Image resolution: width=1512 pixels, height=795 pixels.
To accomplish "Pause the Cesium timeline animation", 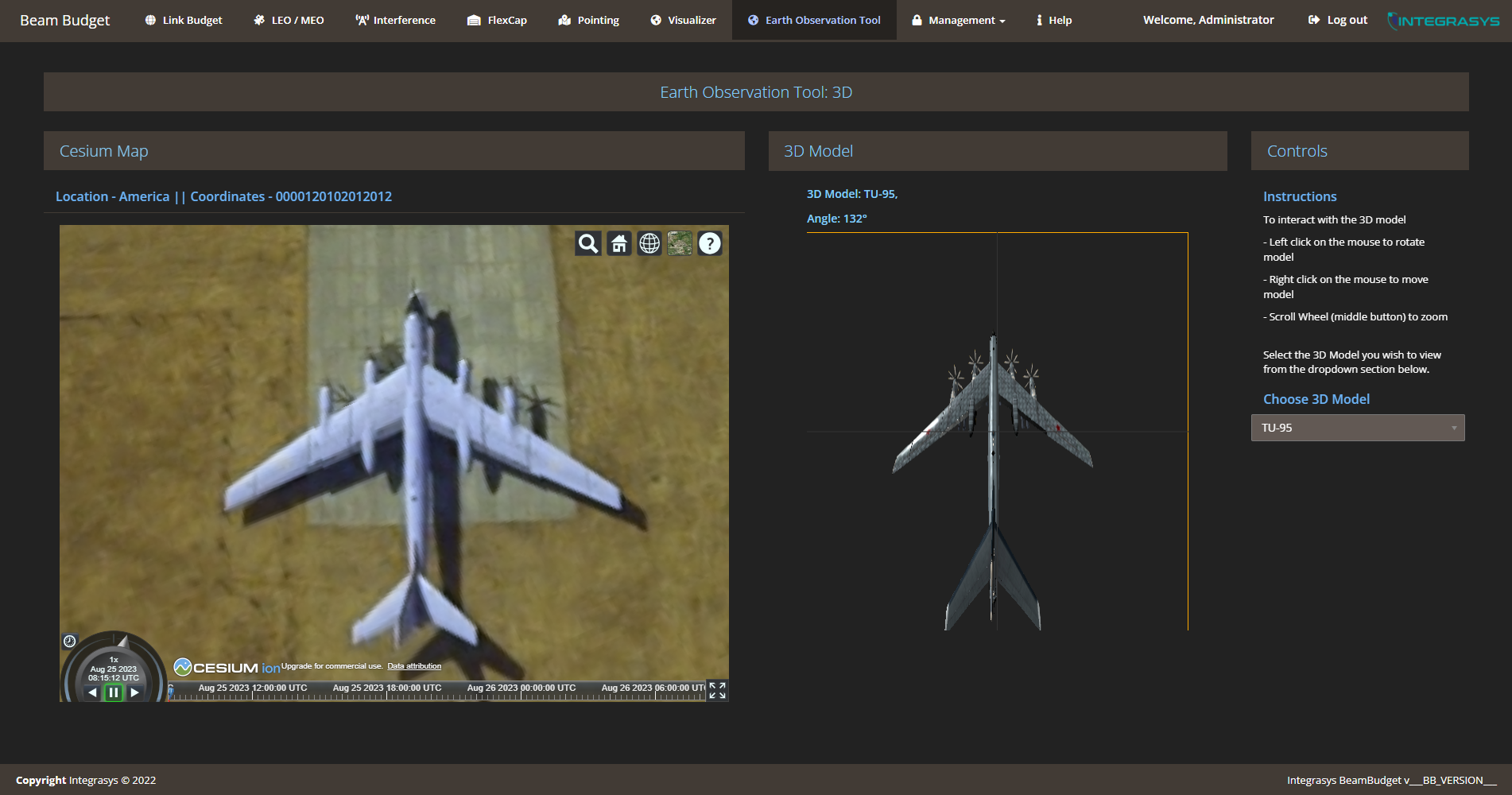I will point(114,692).
